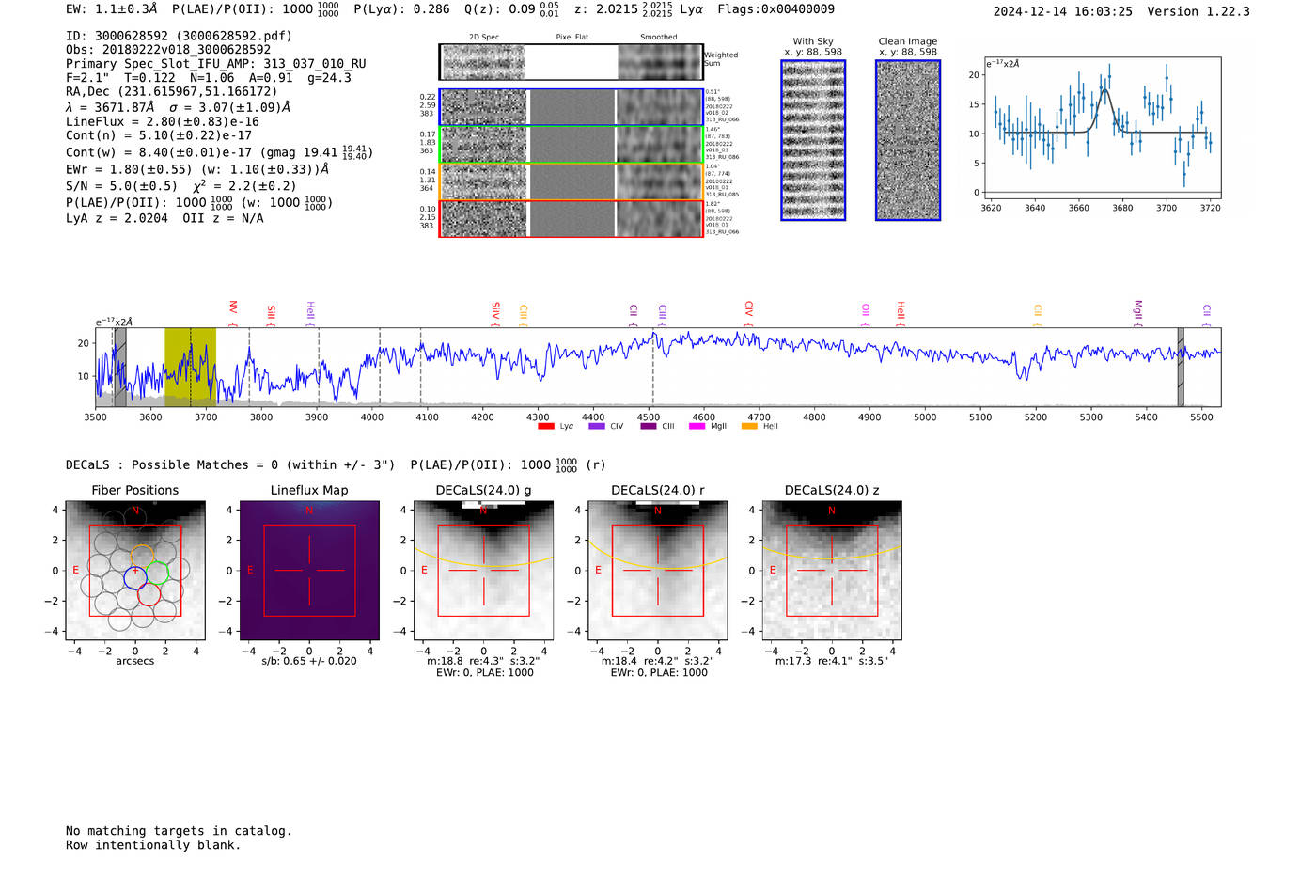The height and width of the screenshot is (896, 1316).
Task: Click the CIII legend color swatch
Action: (648, 427)
